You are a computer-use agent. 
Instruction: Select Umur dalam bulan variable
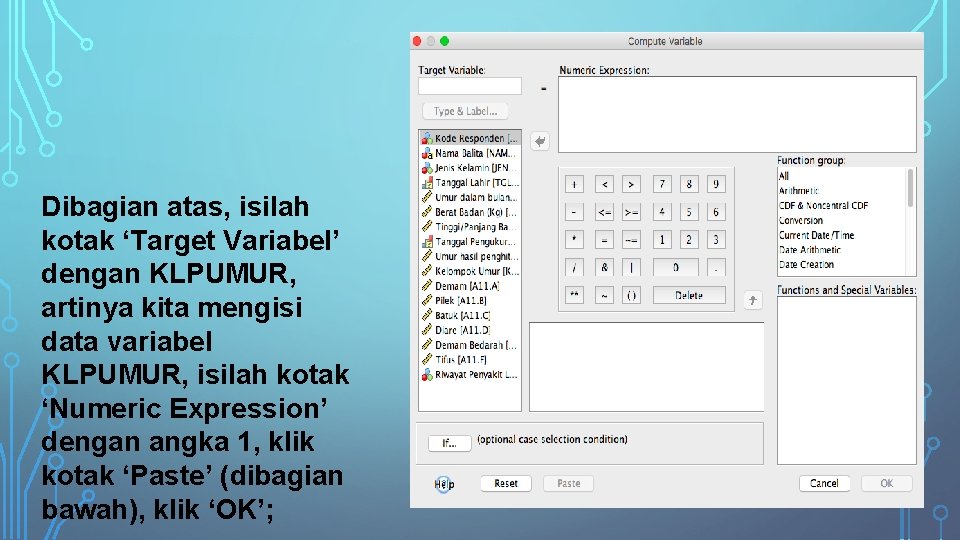pyautogui.click(x=470, y=197)
